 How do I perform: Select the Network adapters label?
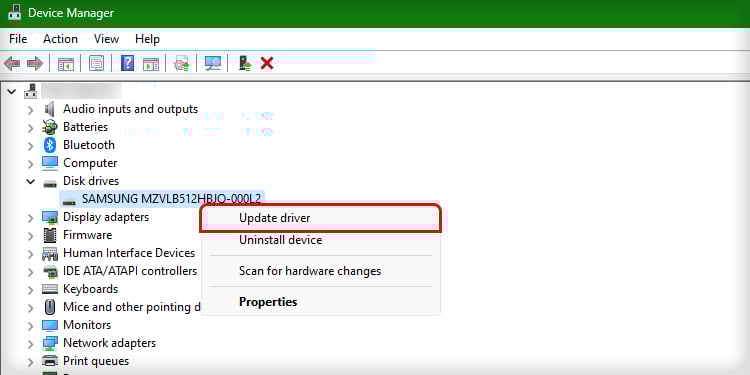(110, 343)
